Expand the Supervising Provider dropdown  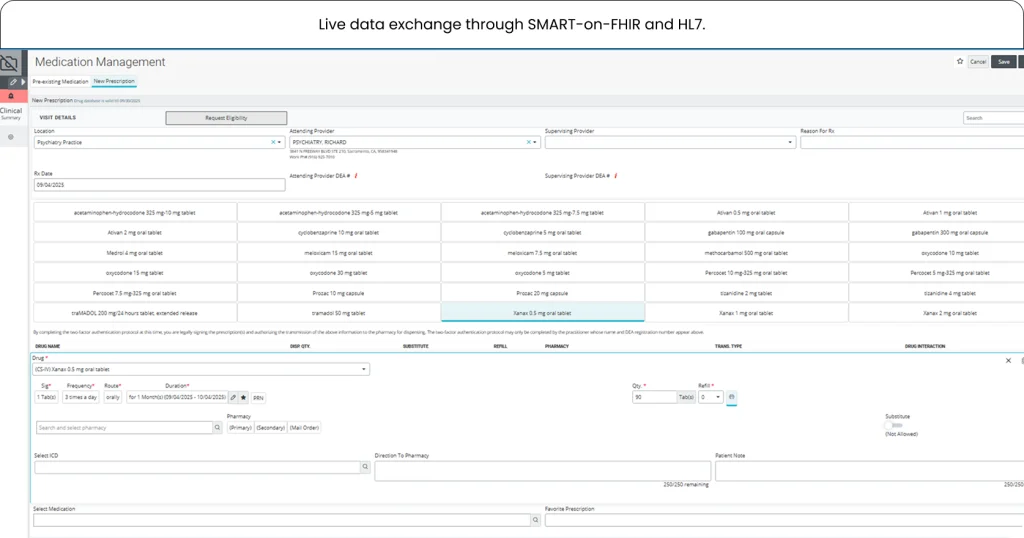coord(790,142)
